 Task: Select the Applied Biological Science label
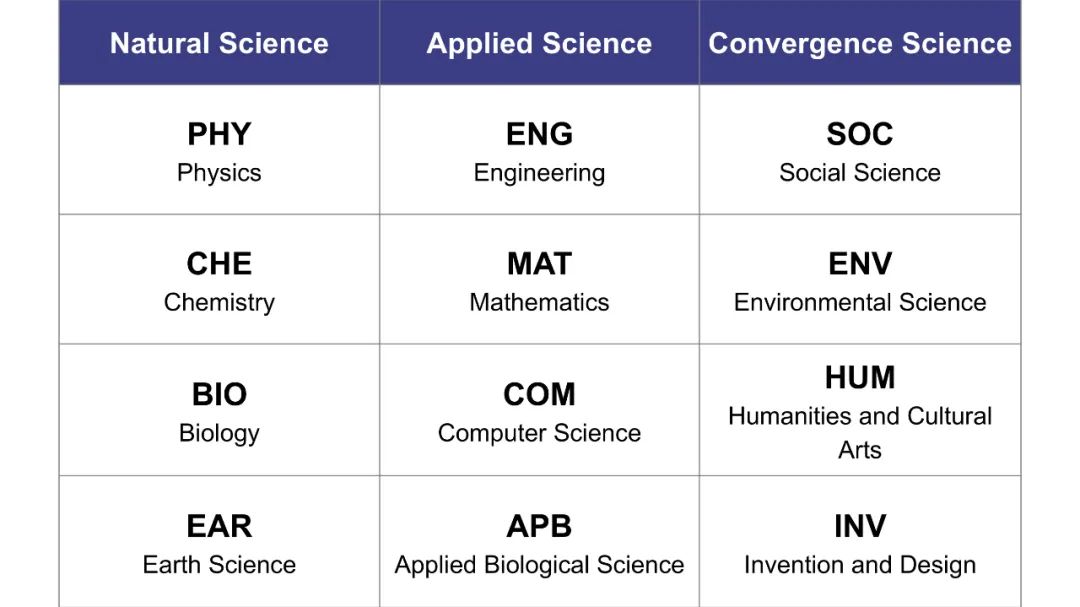(539, 565)
